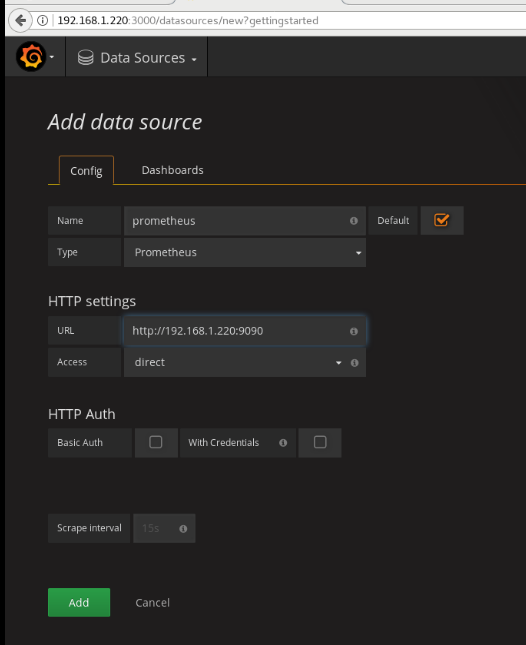Click the browser back arrow button
This screenshot has height=645, width=526.
pos(20,20)
